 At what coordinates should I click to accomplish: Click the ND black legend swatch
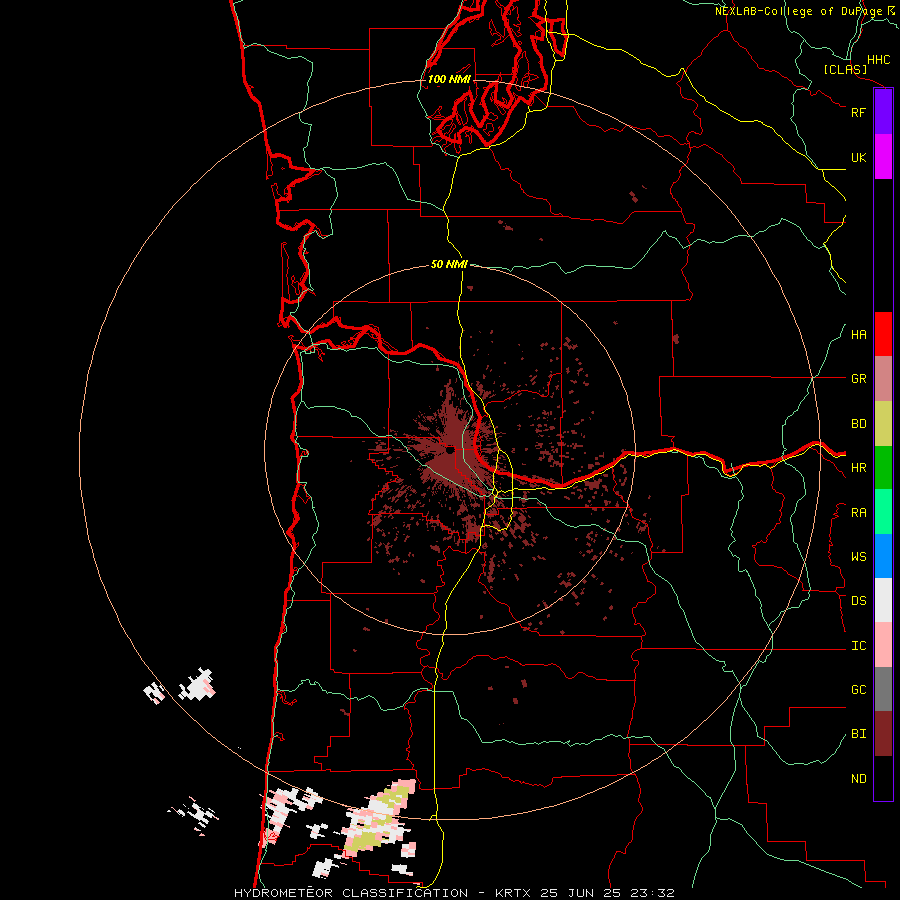tap(883, 778)
